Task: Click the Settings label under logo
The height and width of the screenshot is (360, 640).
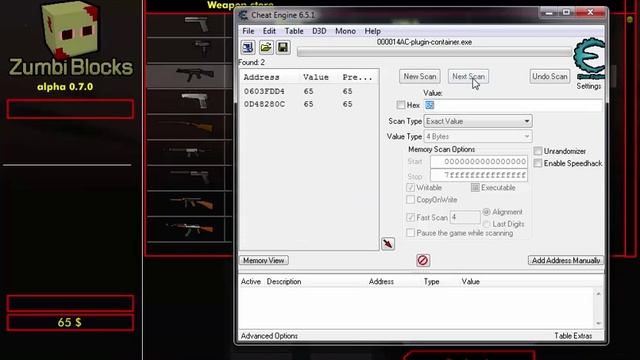Action: click(x=589, y=86)
